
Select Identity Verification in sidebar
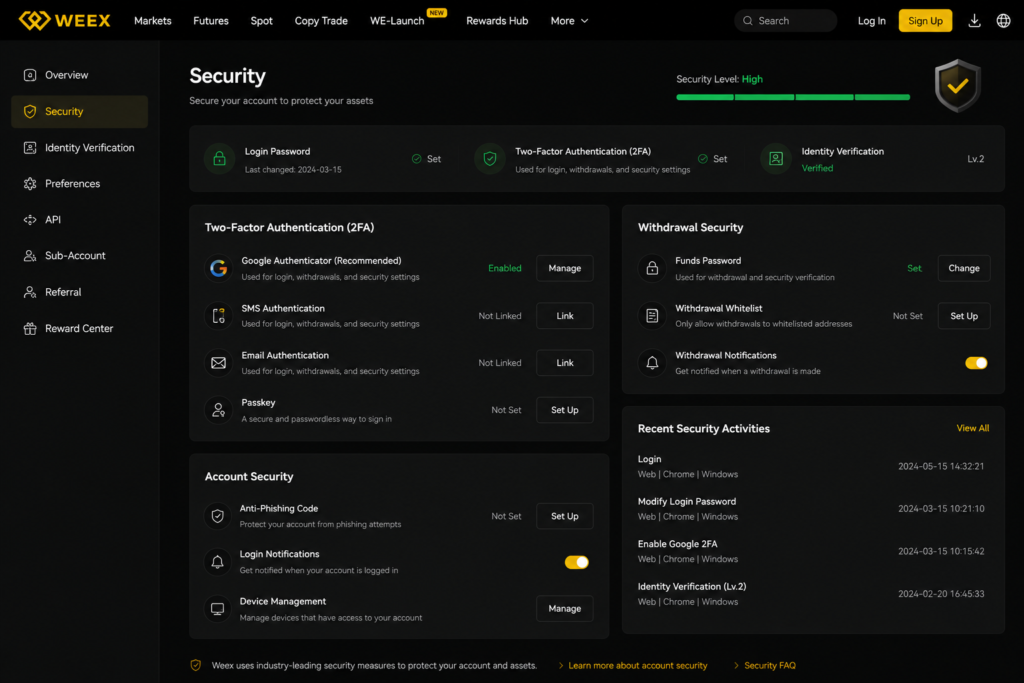click(80, 148)
